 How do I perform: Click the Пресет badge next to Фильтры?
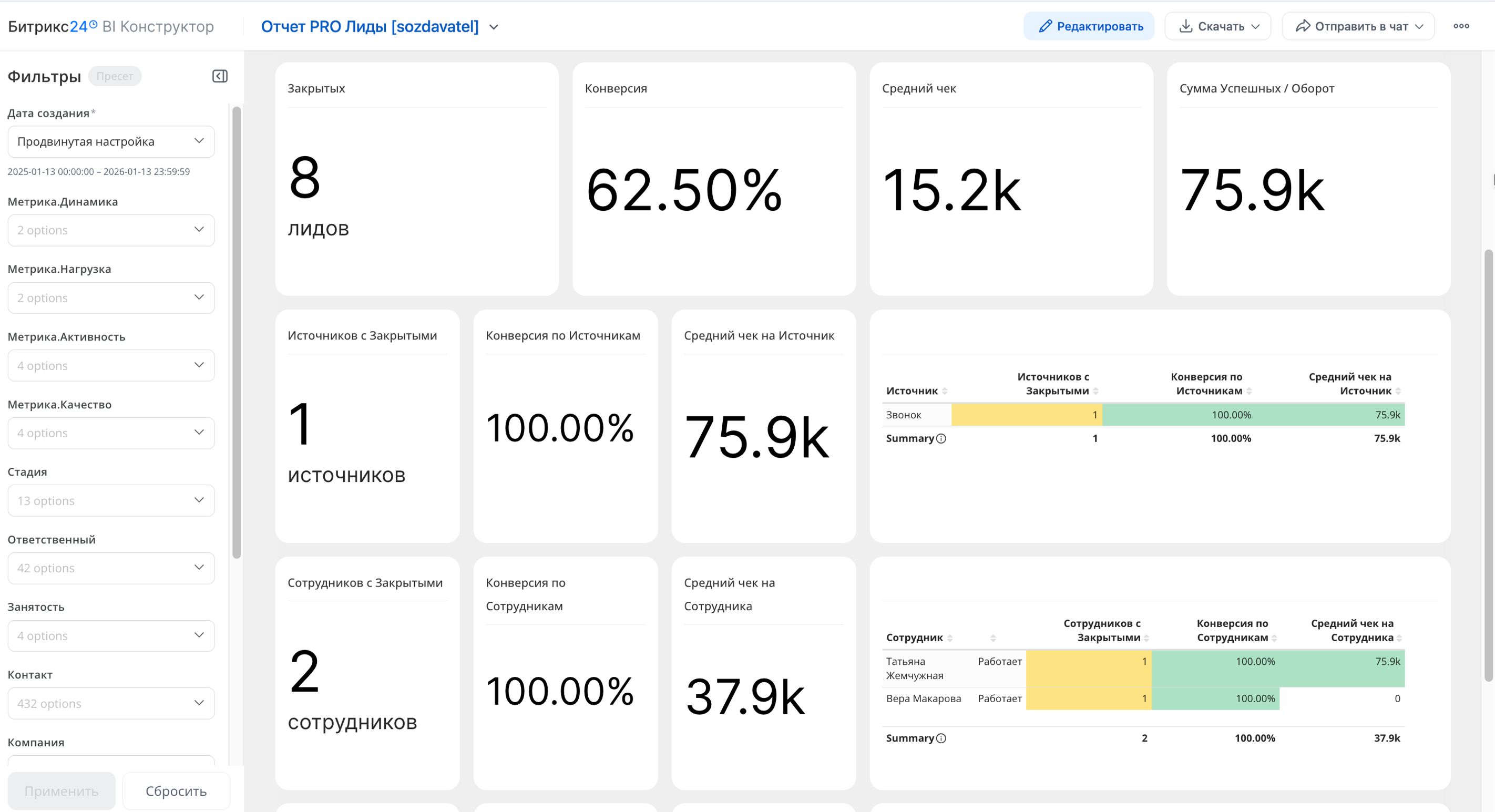pos(115,76)
